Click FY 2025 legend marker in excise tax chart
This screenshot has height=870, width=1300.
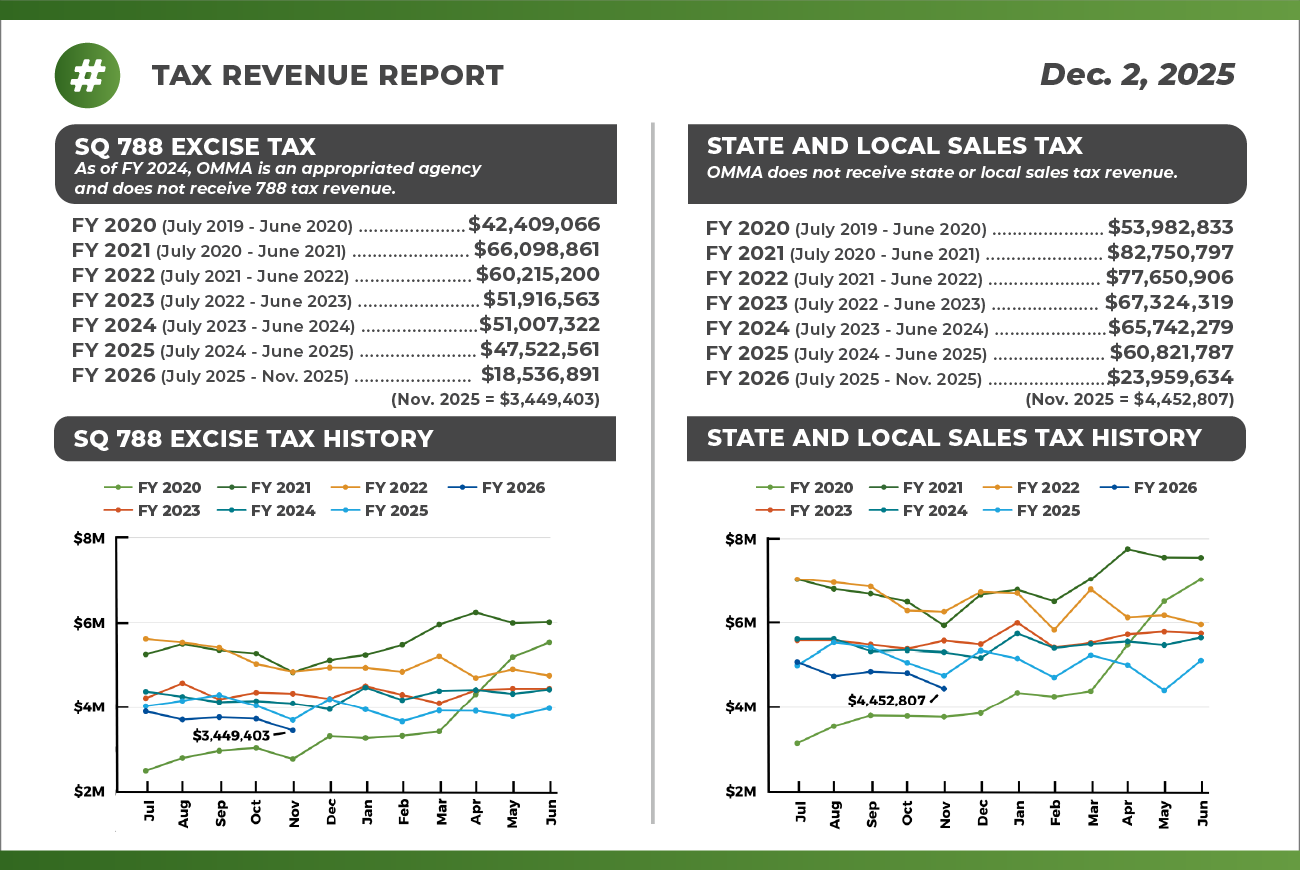pos(345,511)
